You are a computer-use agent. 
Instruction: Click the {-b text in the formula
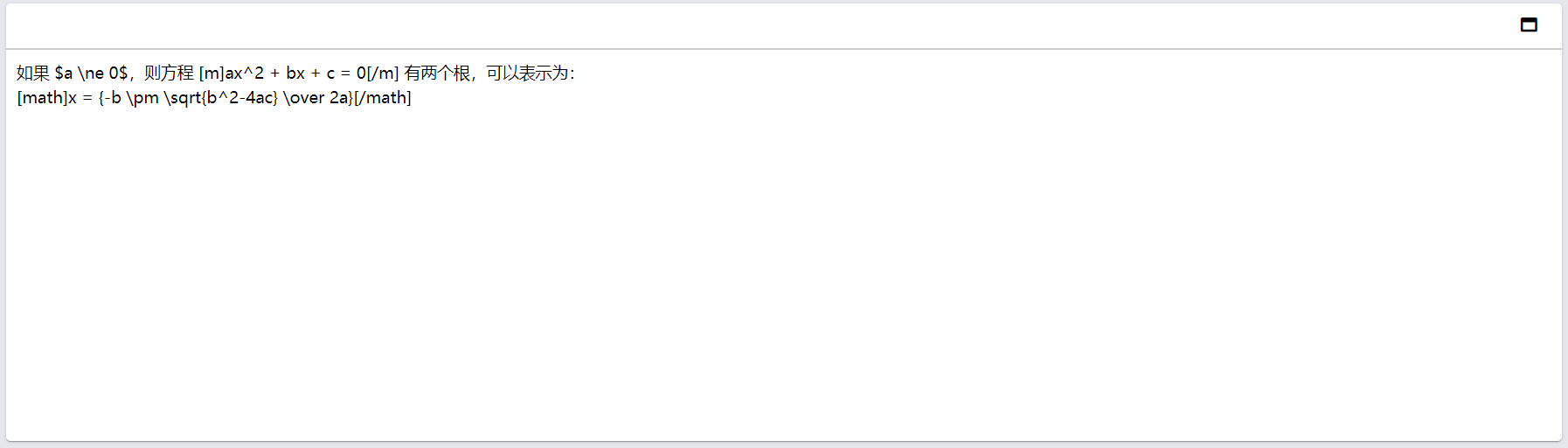pos(109,98)
